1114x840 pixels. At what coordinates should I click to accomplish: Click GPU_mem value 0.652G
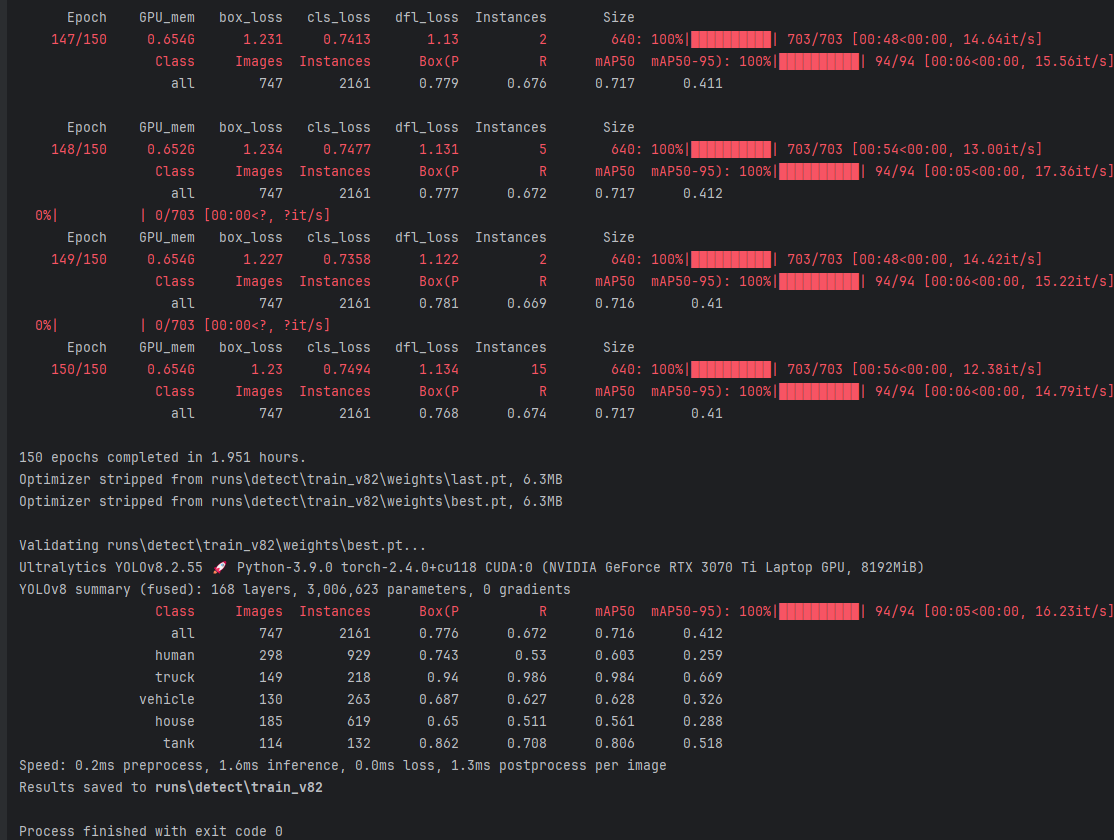pyautogui.click(x=171, y=149)
